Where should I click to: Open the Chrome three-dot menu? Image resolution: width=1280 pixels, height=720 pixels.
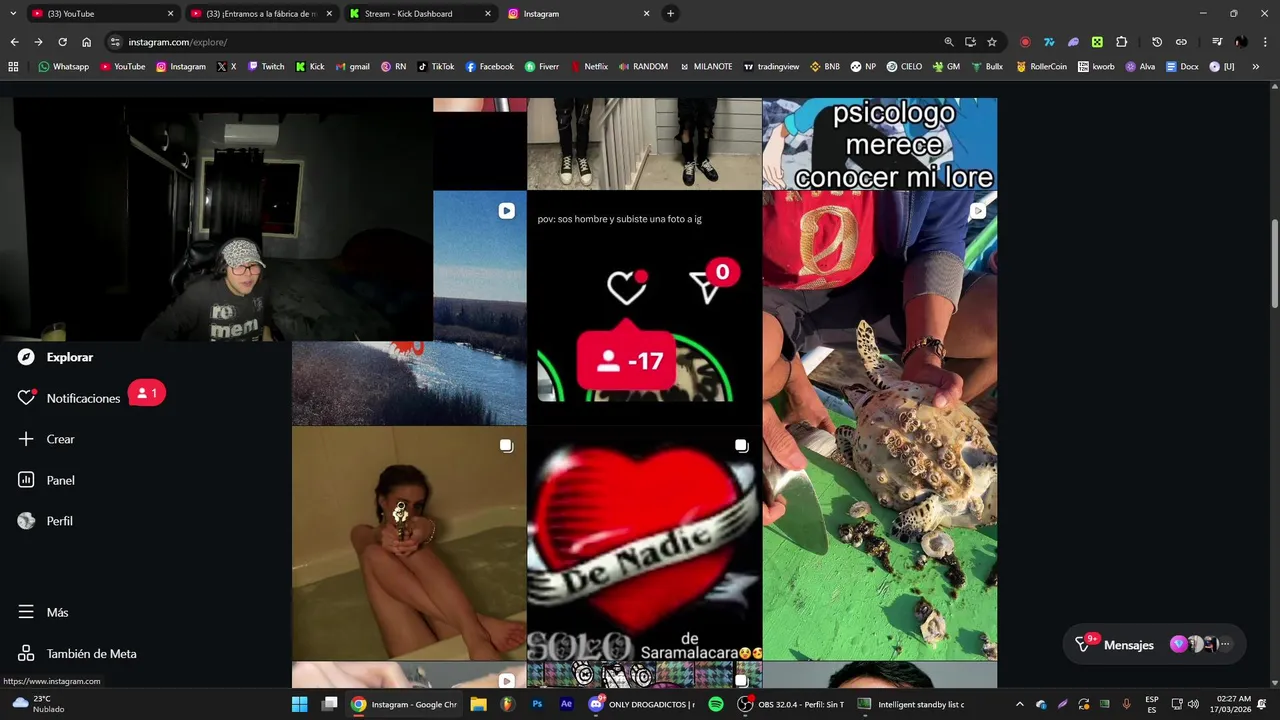tap(1265, 42)
